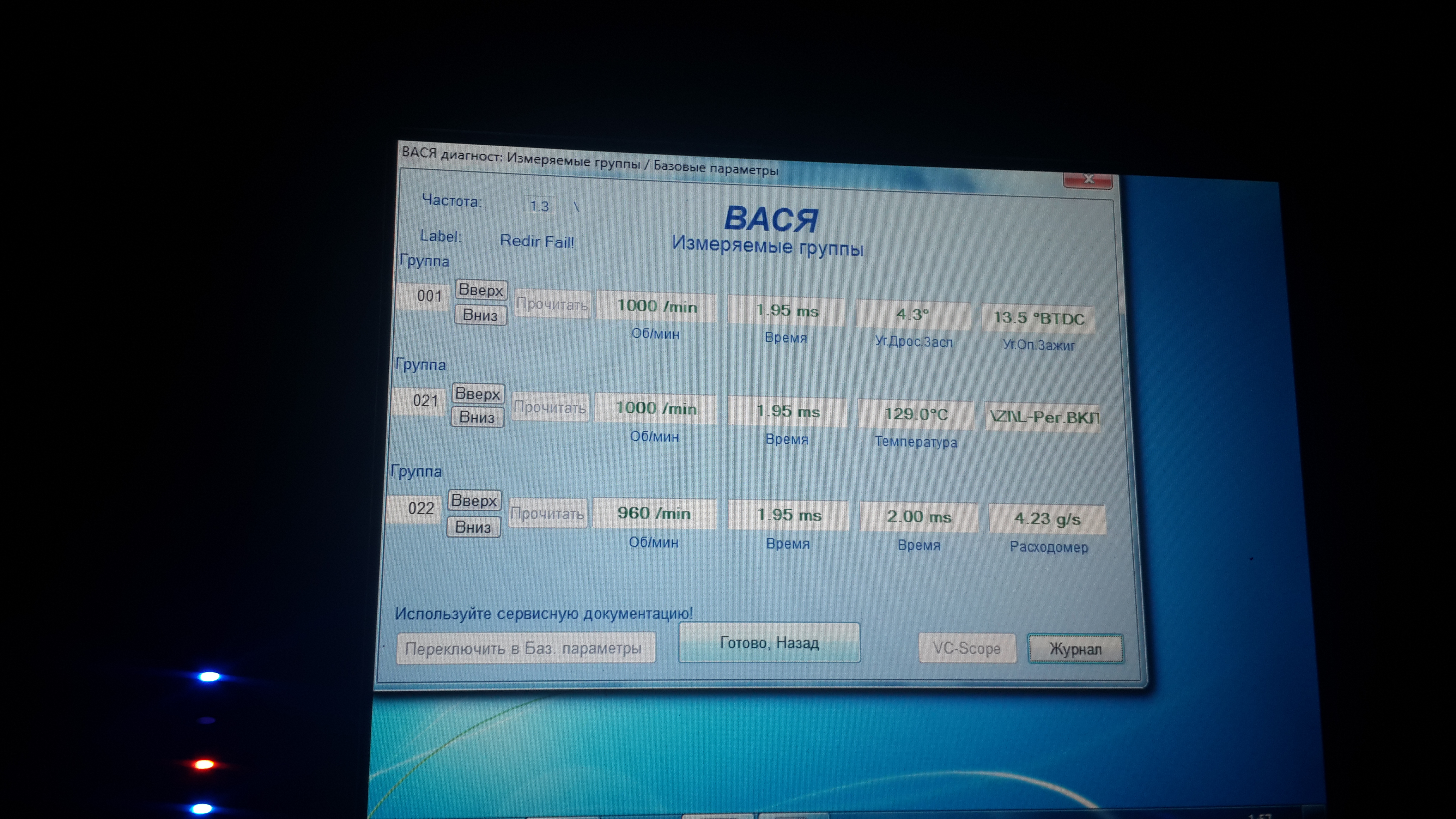The width and height of the screenshot is (1456, 819).
Task: Click the group 022 number field
Action: click(x=420, y=508)
